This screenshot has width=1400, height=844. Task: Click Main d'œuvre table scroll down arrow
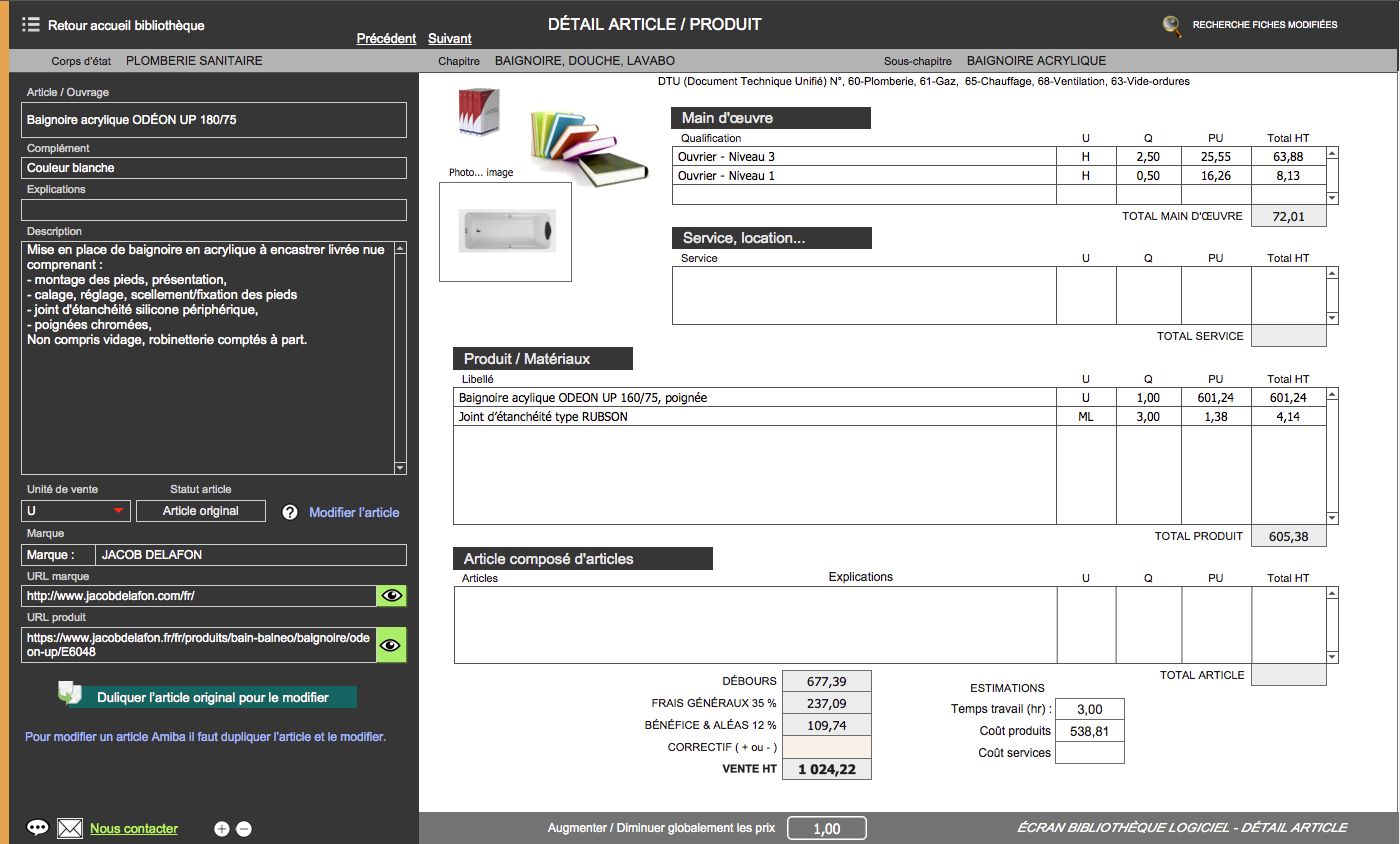(x=1332, y=198)
